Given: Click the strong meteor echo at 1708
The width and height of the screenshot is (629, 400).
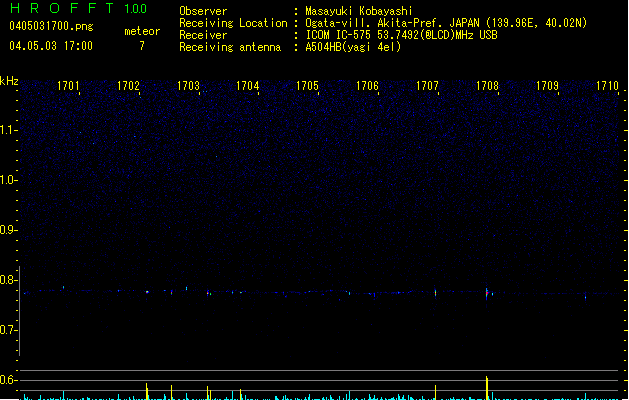Looking at the screenshot, I should point(487,294).
